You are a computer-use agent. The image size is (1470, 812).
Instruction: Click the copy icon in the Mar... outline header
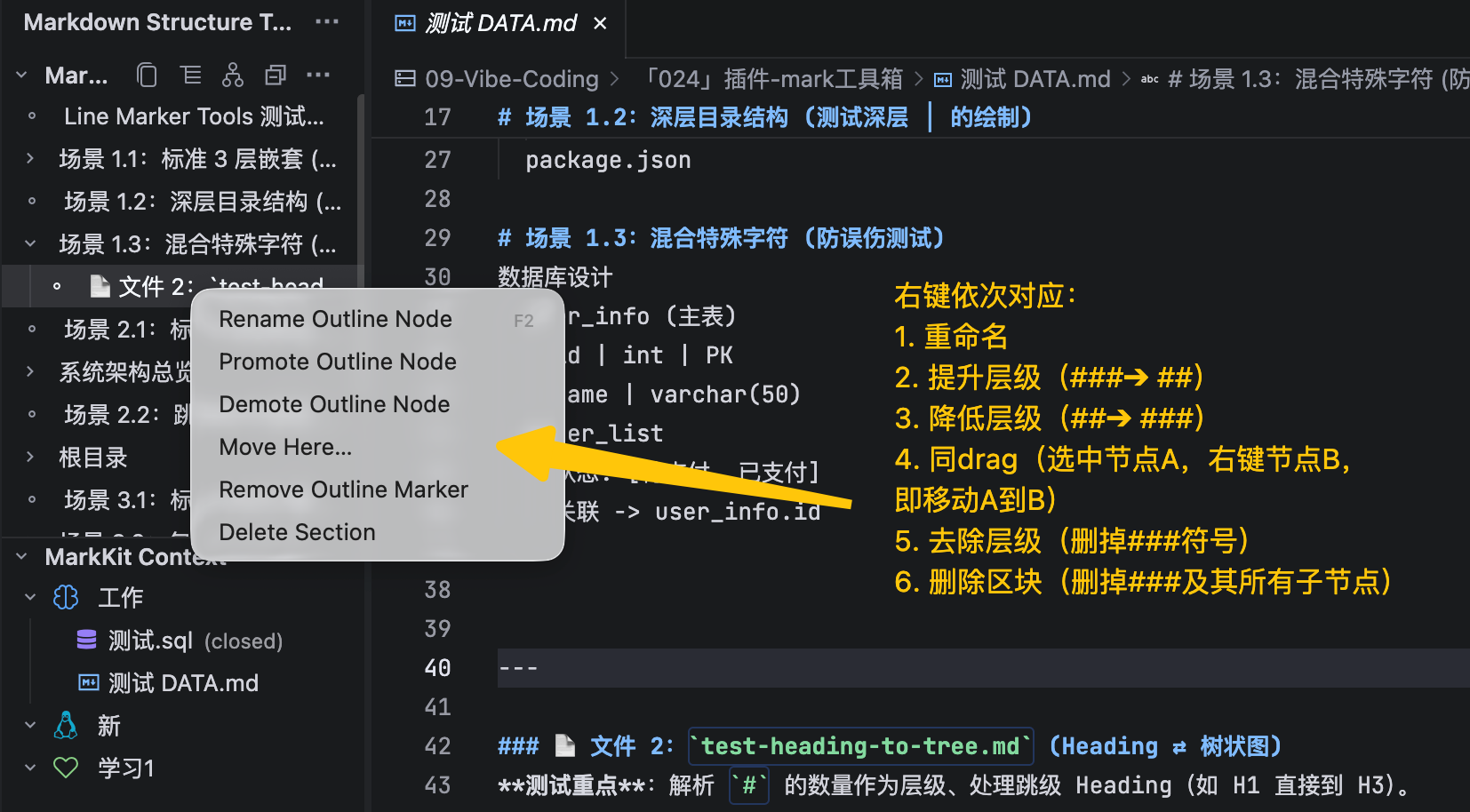[x=147, y=76]
